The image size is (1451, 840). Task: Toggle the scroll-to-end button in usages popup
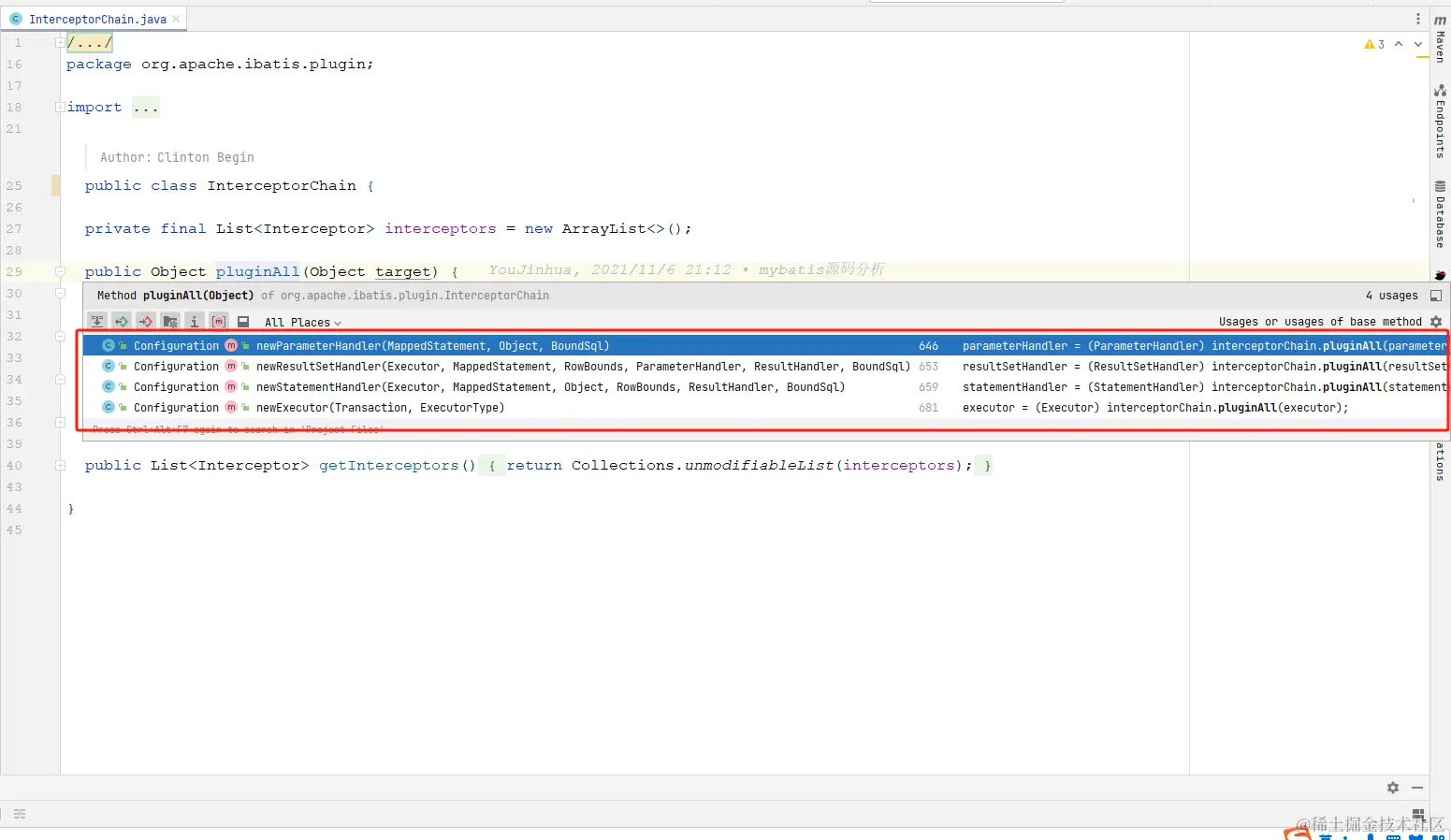pyautogui.click(x=97, y=322)
